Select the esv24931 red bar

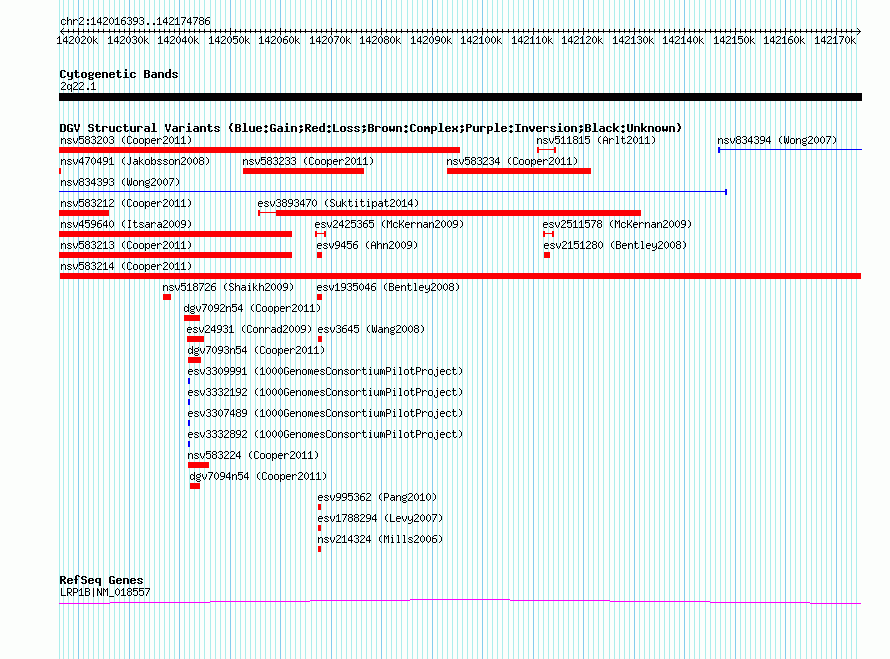click(195, 339)
